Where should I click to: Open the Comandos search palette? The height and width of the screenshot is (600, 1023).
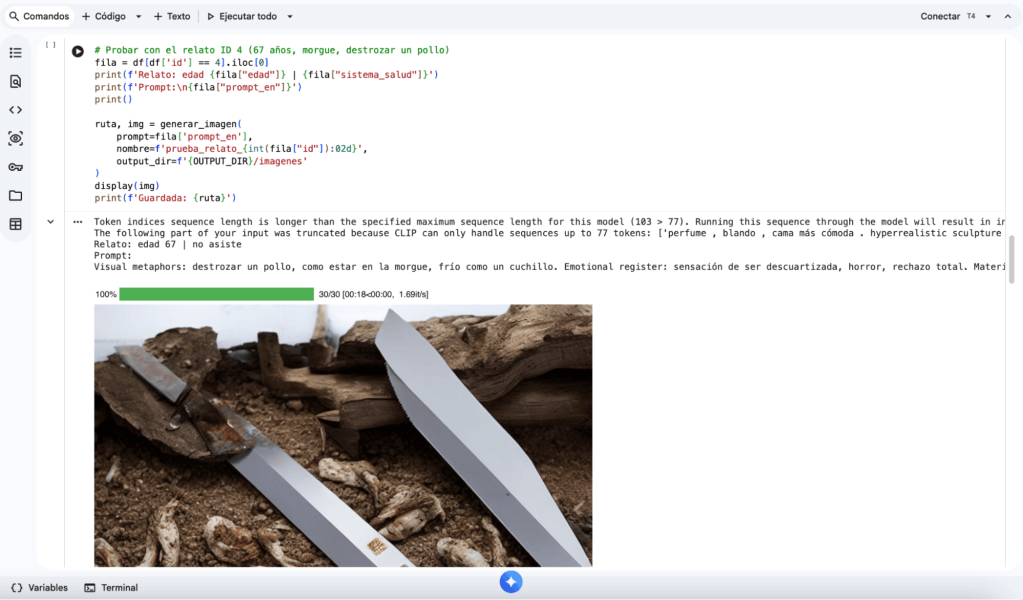39,16
